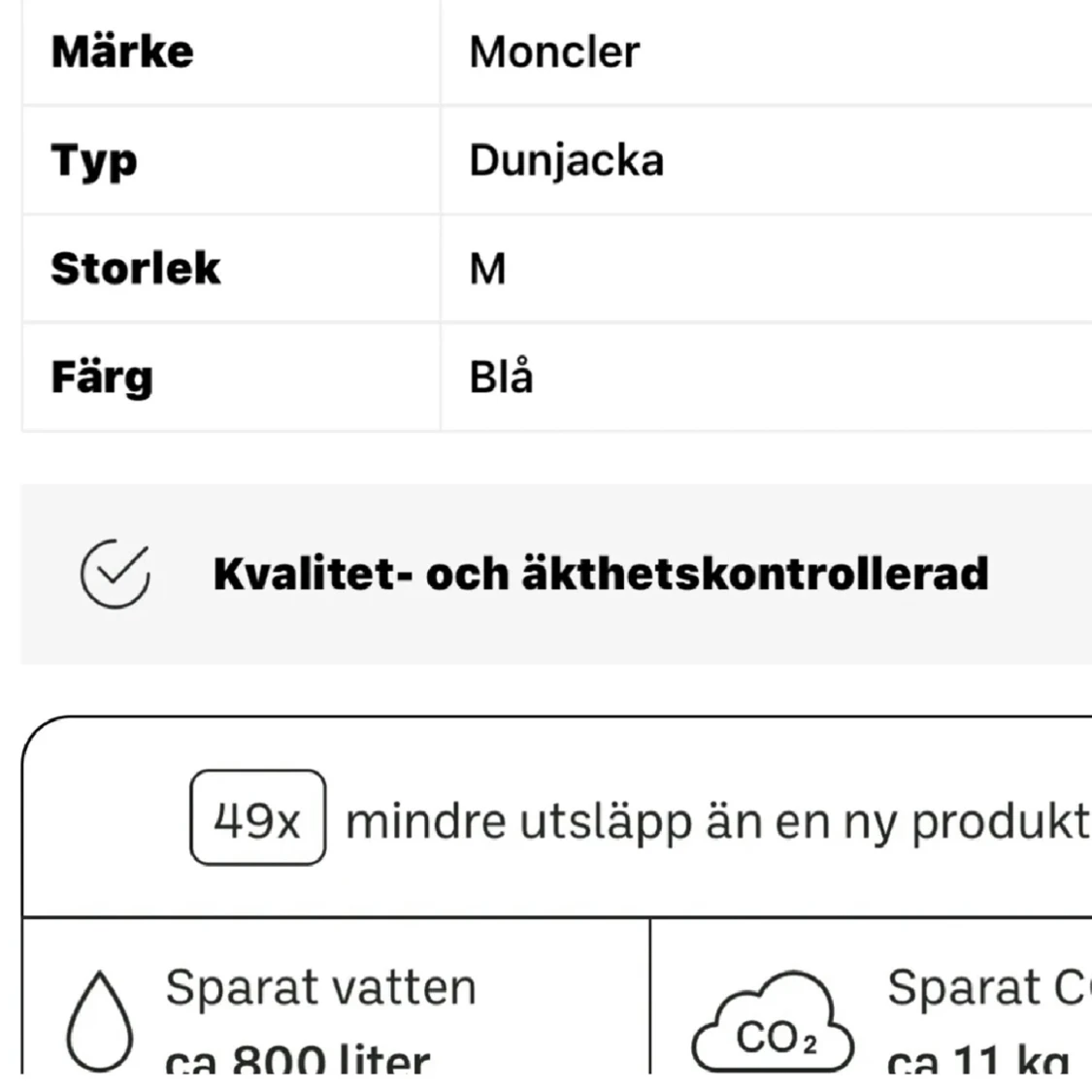This screenshot has height=1092, width=1092.
Task: Click the Färg row label
Action: pos(102,378)
